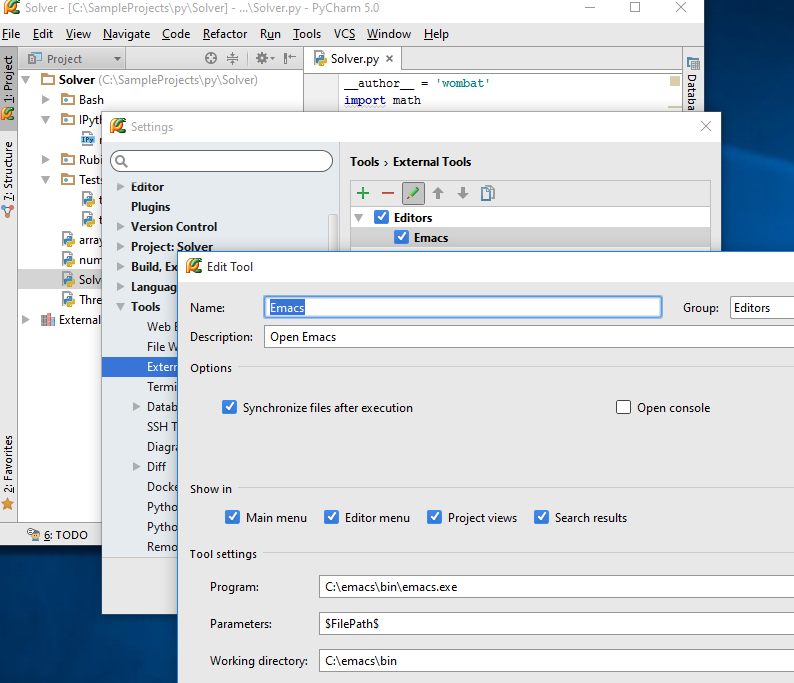The height and width of the screenshot is (683, 794).
Task: Close the Settings dialog with X
Action: pos(706,126)
